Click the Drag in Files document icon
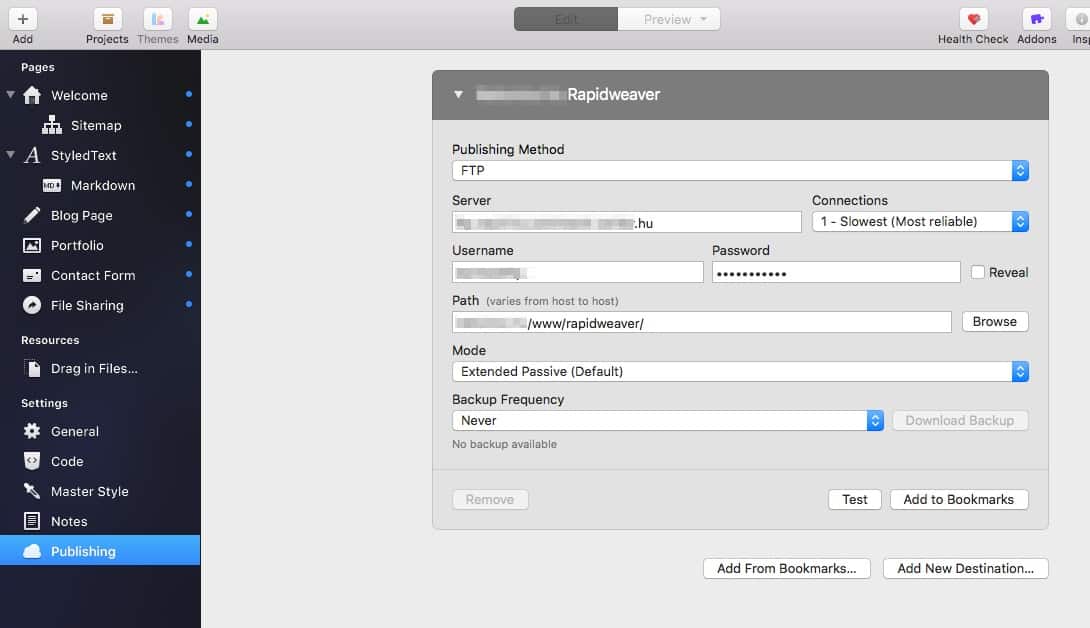Viewport: 1090px width, 628px height. [x=32, y=368]
